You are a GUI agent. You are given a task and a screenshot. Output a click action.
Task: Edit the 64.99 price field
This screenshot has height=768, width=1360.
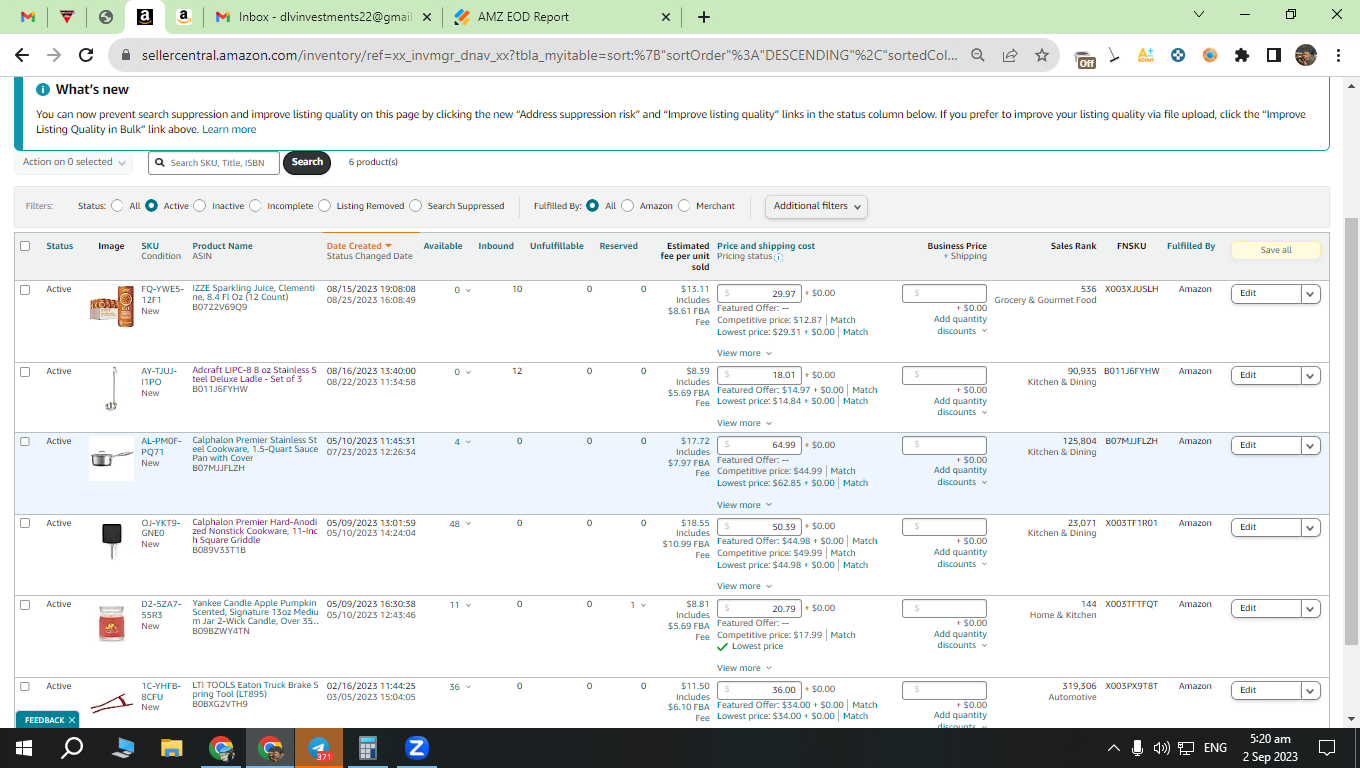(x=759, y=445)
